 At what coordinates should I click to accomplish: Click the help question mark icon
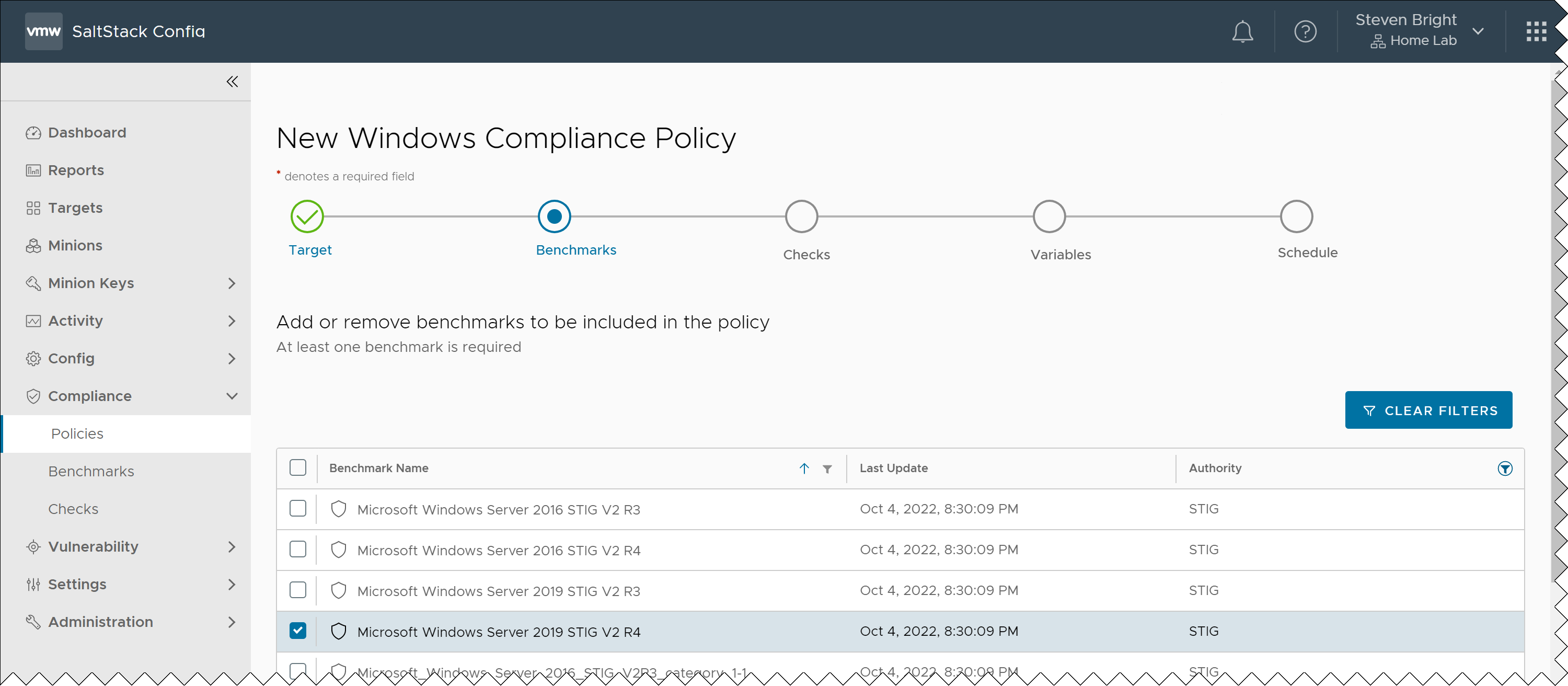(x=1305, y=32)
